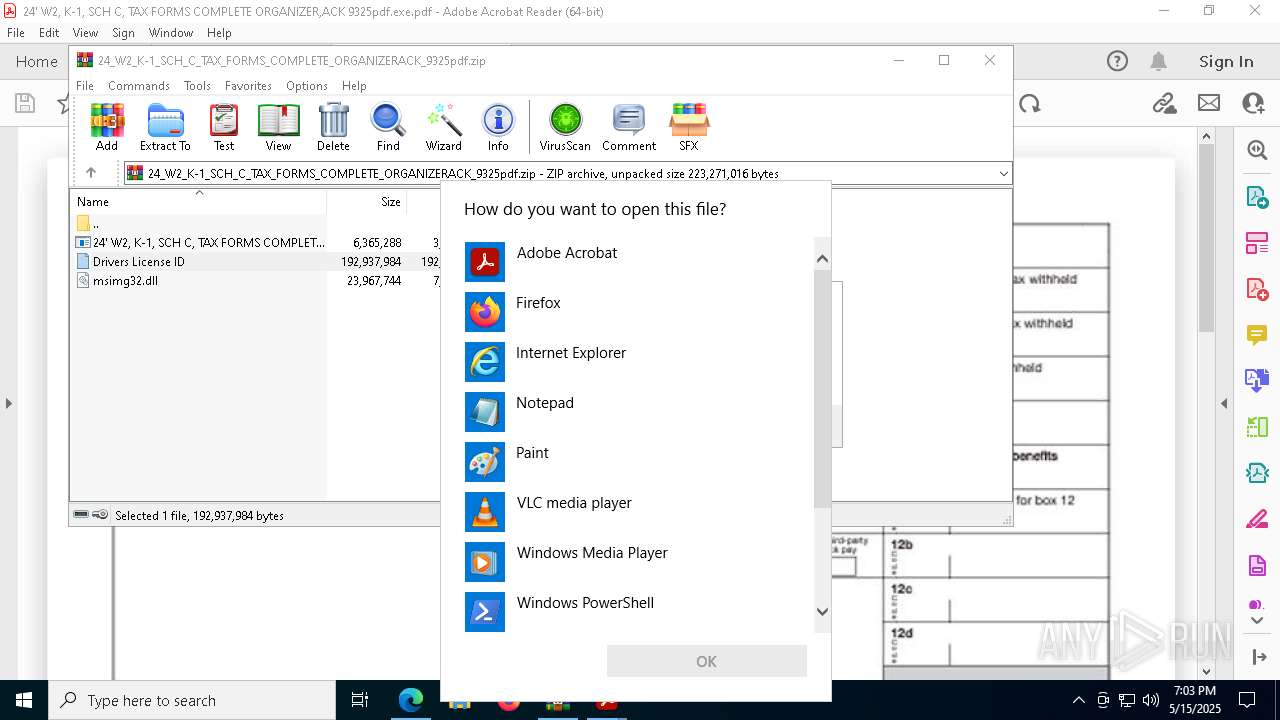Sort files by the Name column header
Screen dimensions: 1280x720
pos(198,201)
